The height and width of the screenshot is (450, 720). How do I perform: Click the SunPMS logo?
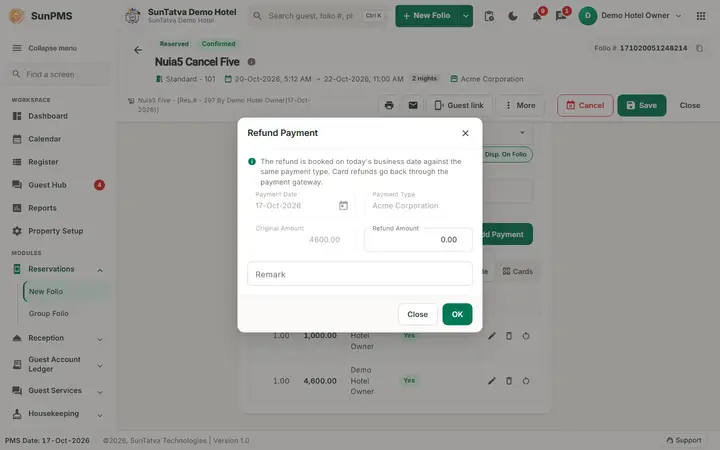tap(40, 16)
